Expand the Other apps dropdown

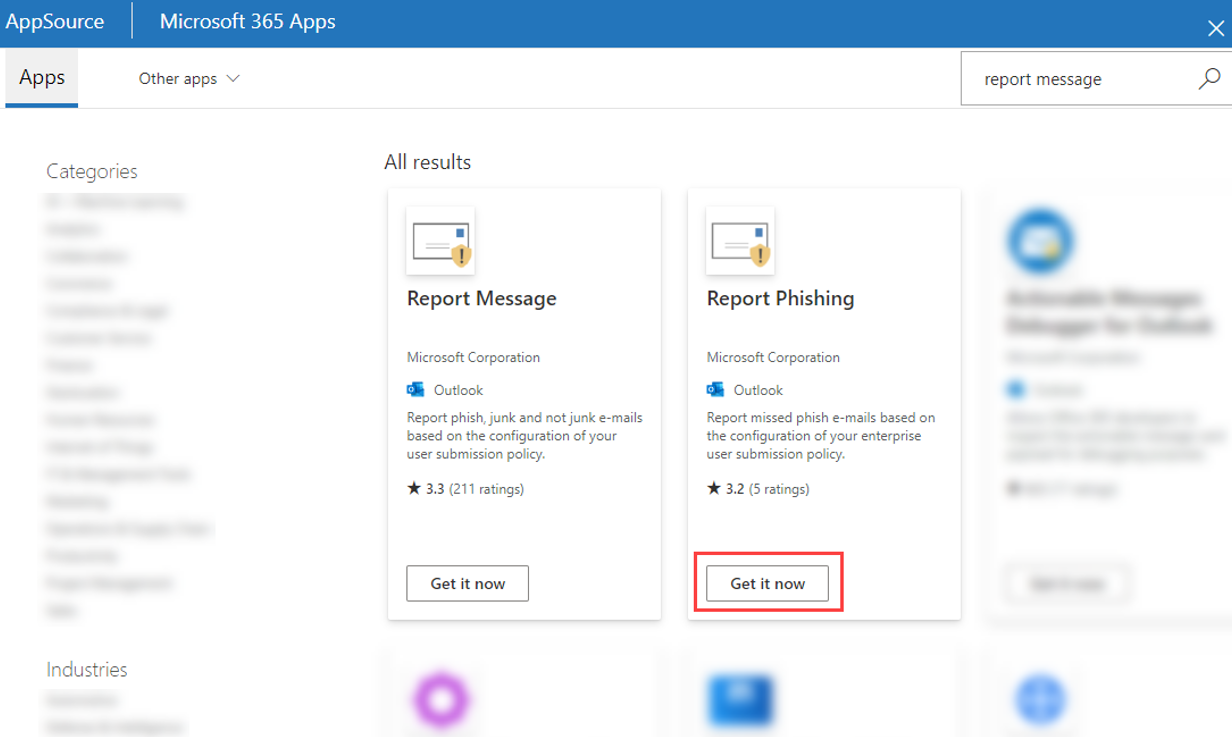189,78
